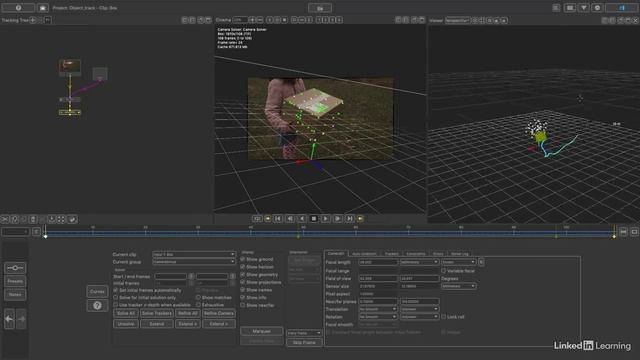Image resolution: width=640 pixels, height=360 pixels.
Task: Click the Cinema zoom-in plus icon
Action: point(252,20)
